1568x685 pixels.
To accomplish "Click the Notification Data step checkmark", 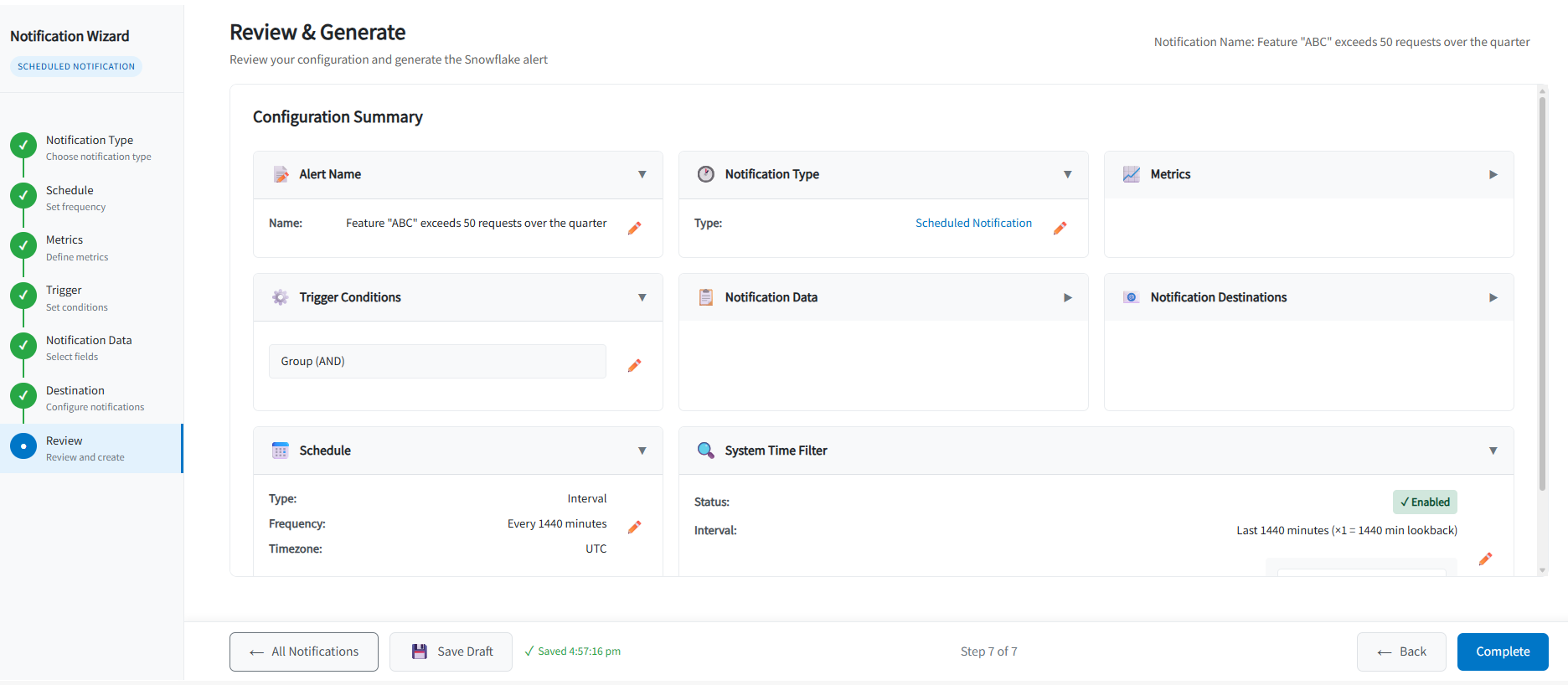I will [x=23, y=346].
